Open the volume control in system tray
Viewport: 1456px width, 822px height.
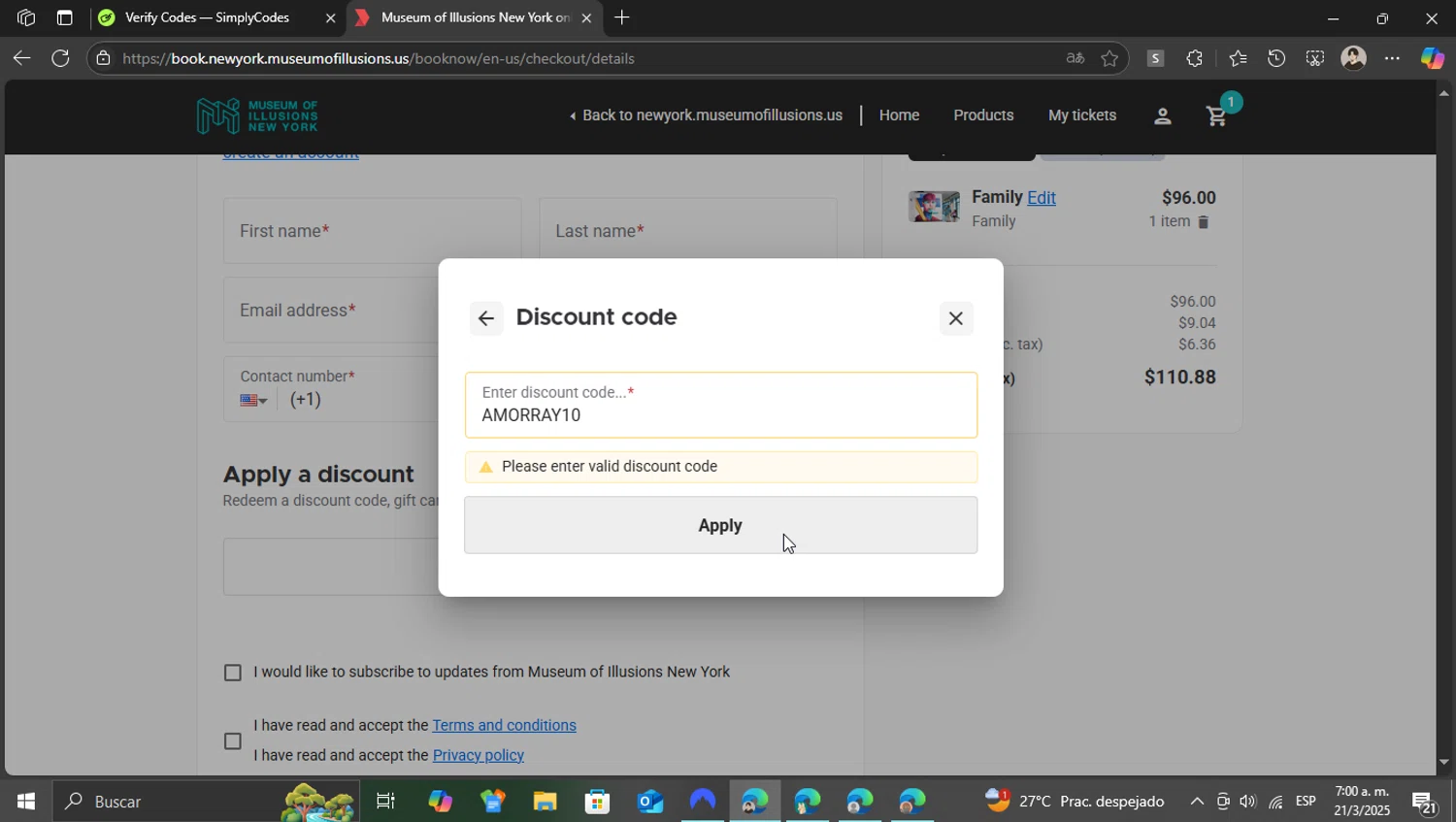coord(1247,802)
